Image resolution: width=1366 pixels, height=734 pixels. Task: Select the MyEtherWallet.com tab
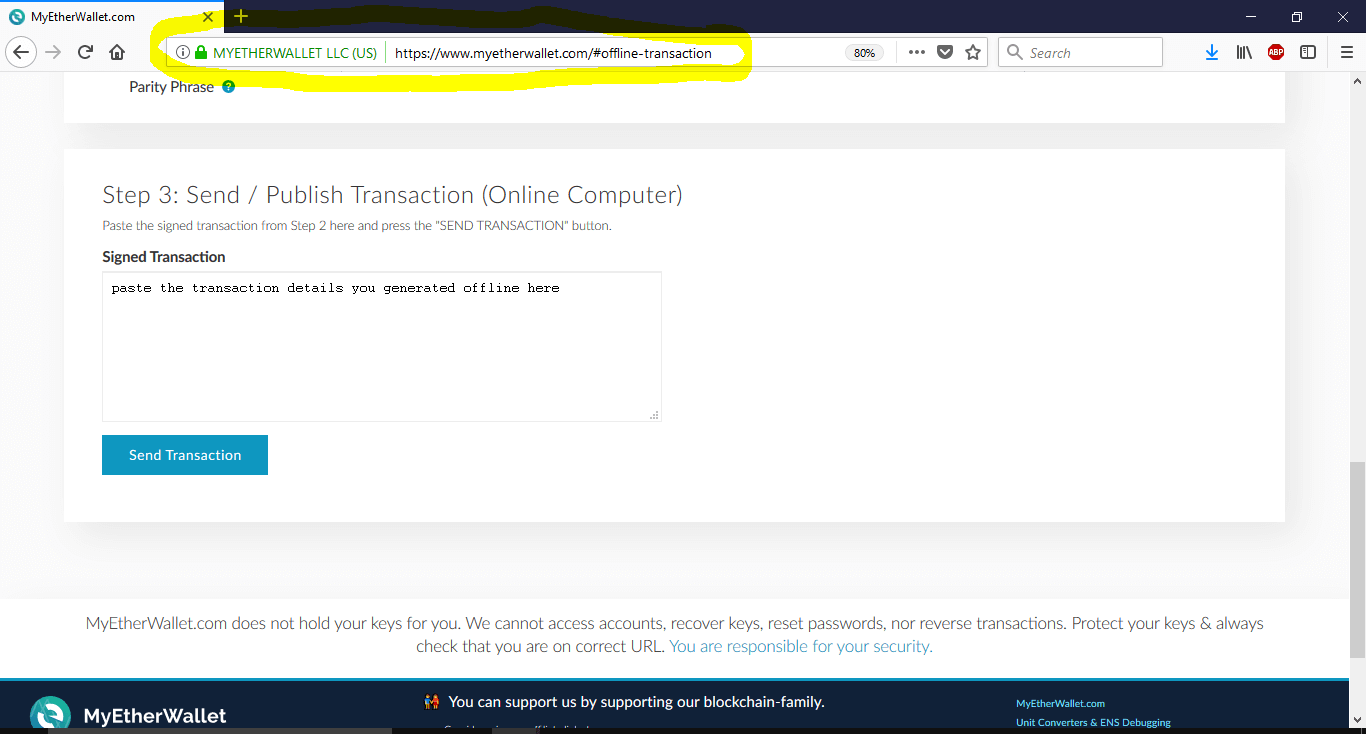[112, 17]
